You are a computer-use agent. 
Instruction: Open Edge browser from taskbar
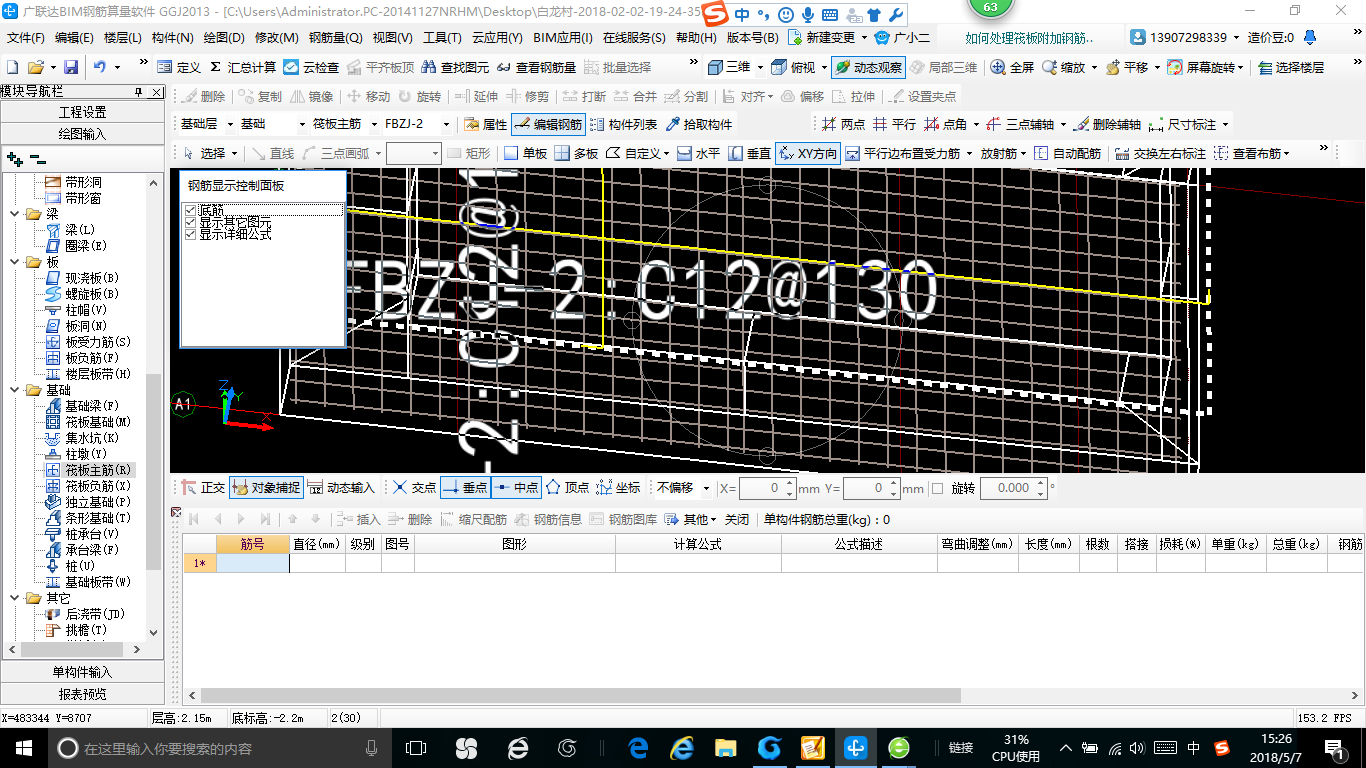pyautogui.click(x=638, y=747)
